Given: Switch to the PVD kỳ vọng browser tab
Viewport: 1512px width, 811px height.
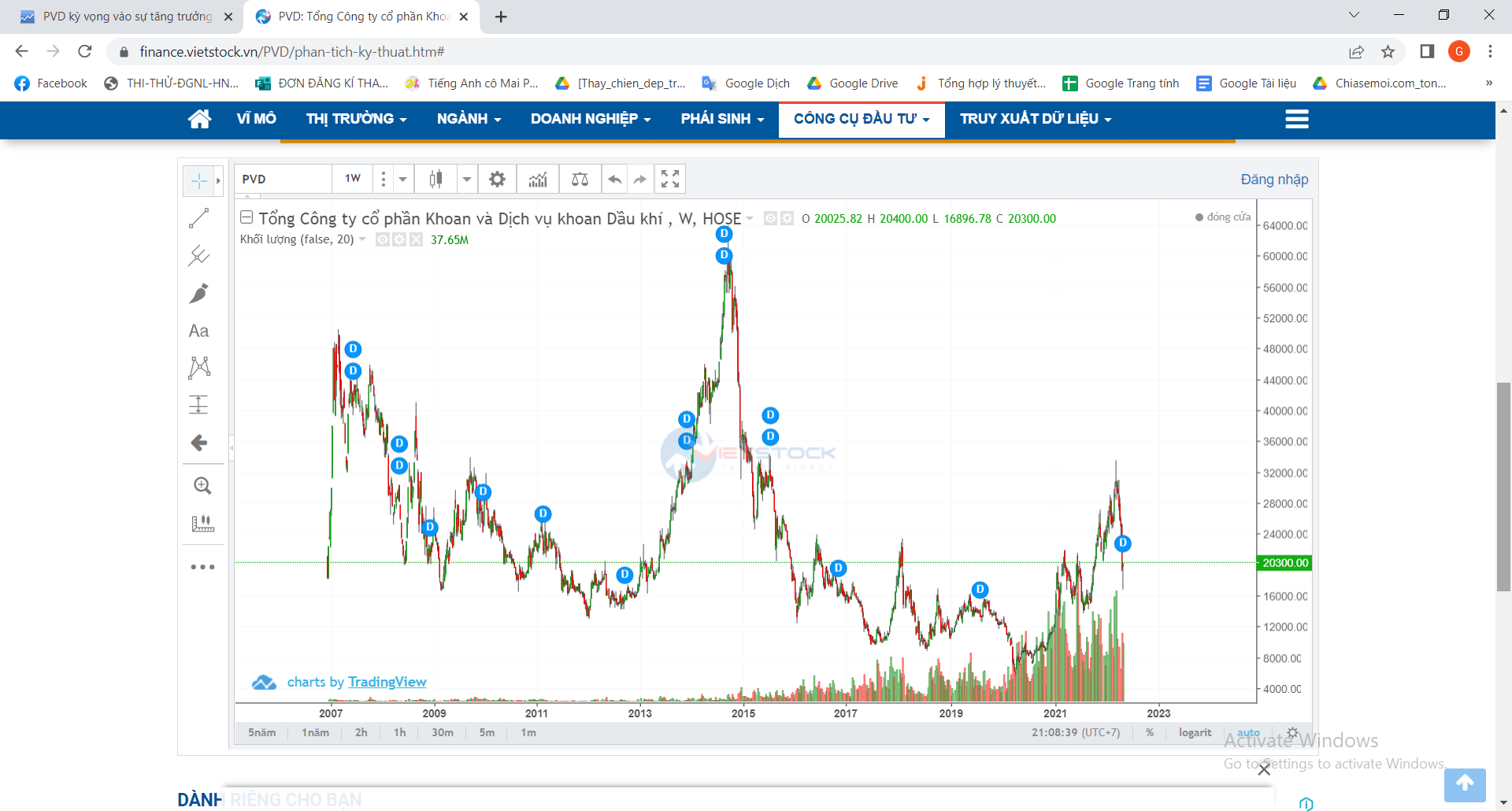Looking at the screenshot, I should tap(126, 17).
